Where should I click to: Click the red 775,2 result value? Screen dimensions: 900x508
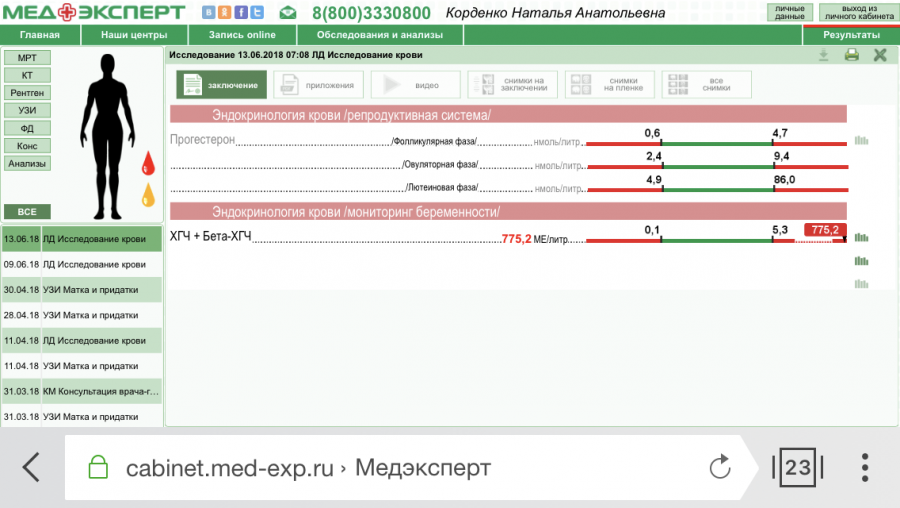(516, 239)
